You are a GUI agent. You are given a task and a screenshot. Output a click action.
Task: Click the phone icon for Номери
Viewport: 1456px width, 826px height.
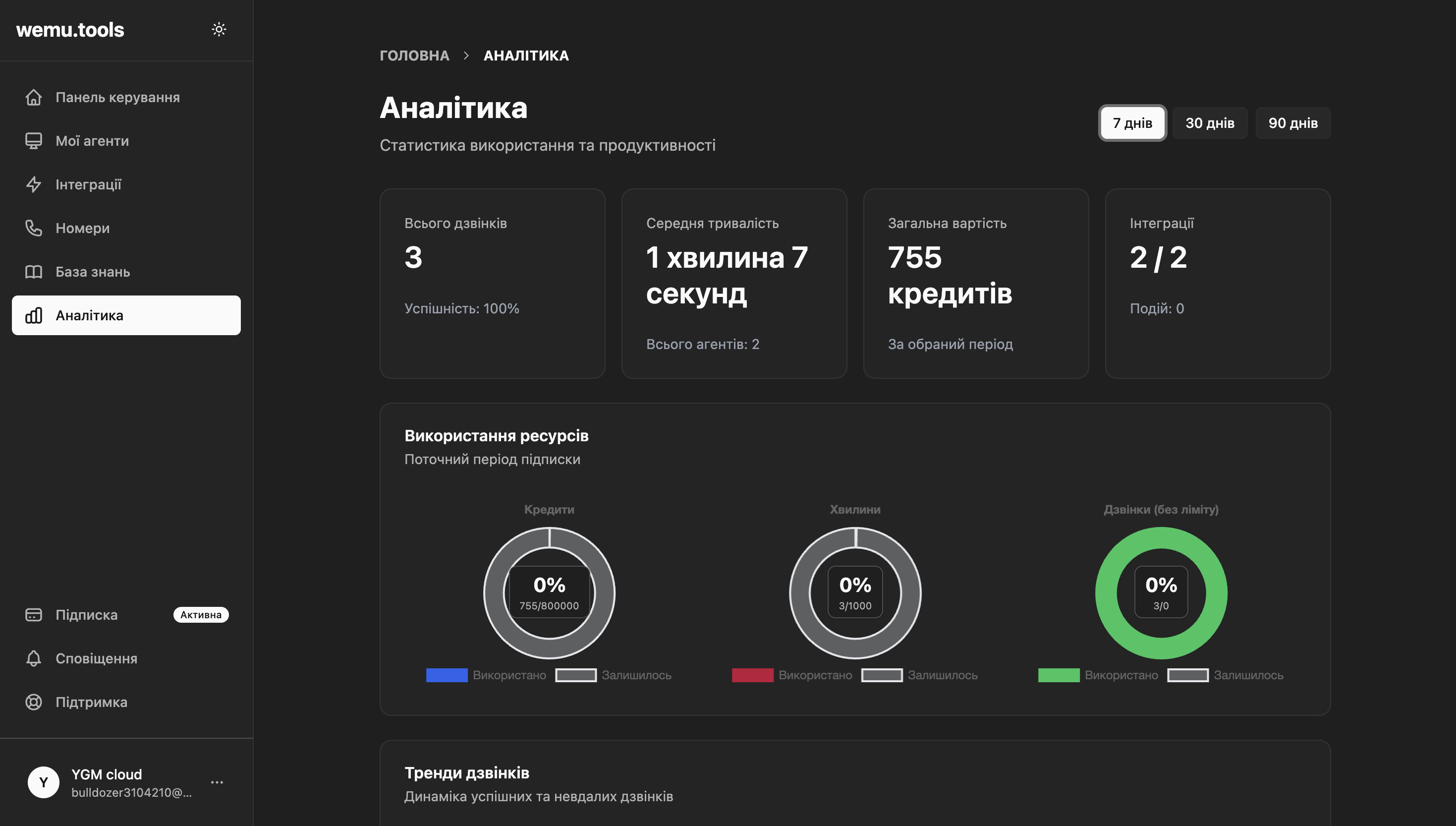click(x=34, y=228)
